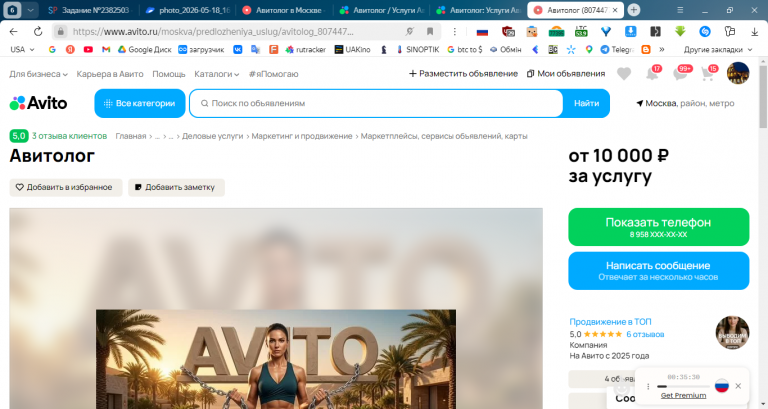768x409 pixels.
Task: Open the Russian flag extension icon
Action: (x=482, y=32)
